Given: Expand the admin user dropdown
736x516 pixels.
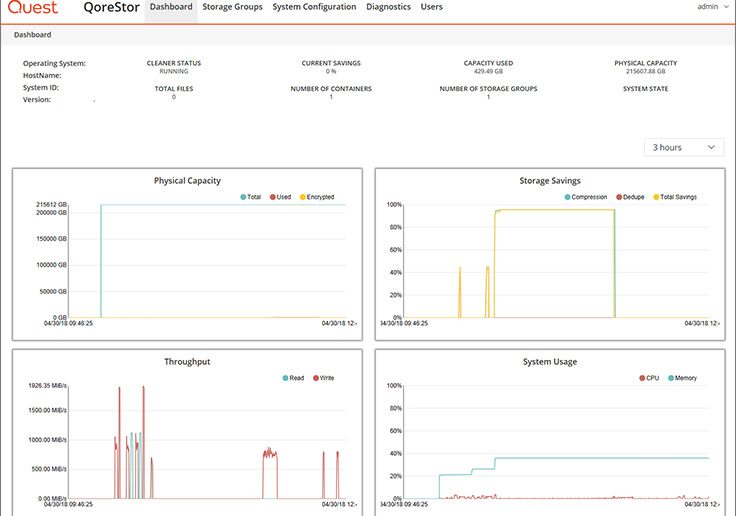Looking at the screenshot, I should point(713,7).
